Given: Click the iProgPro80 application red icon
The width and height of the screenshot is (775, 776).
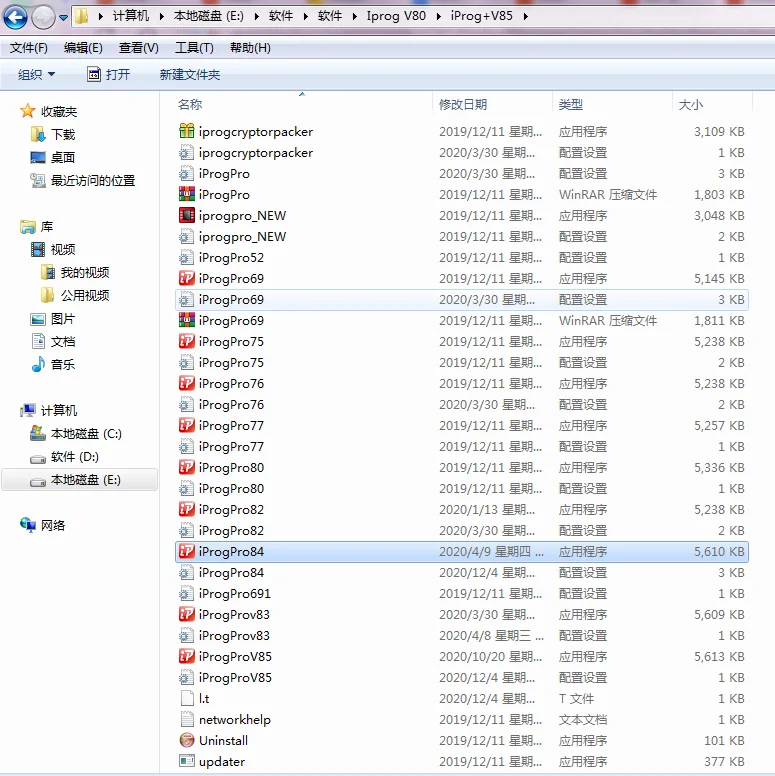Looking at the screenshot, I should click(187, 467).
